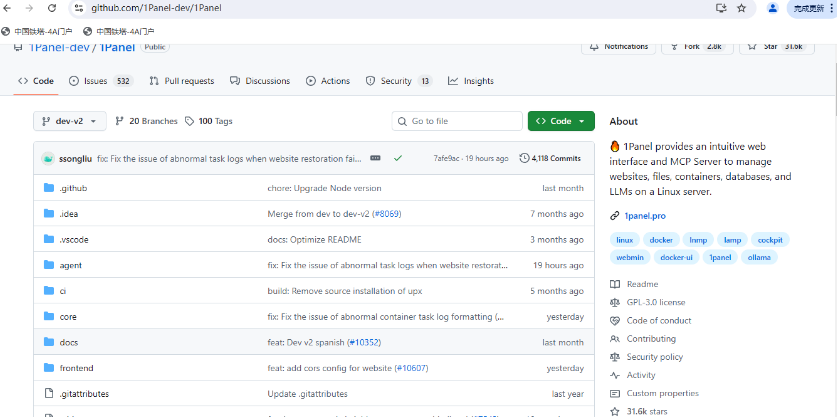This screenshot has height=417, width=837.
Task: Click the browser back arrow
Action: (x=9, y=8)
